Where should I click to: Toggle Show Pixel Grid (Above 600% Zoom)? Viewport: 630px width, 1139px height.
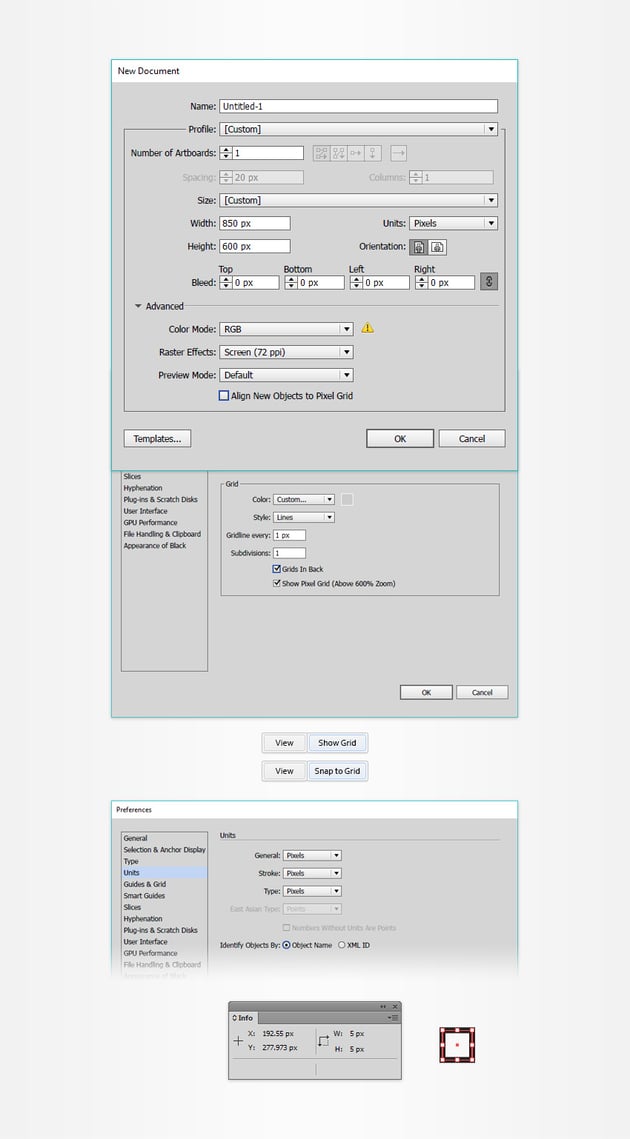pos(277,583)
